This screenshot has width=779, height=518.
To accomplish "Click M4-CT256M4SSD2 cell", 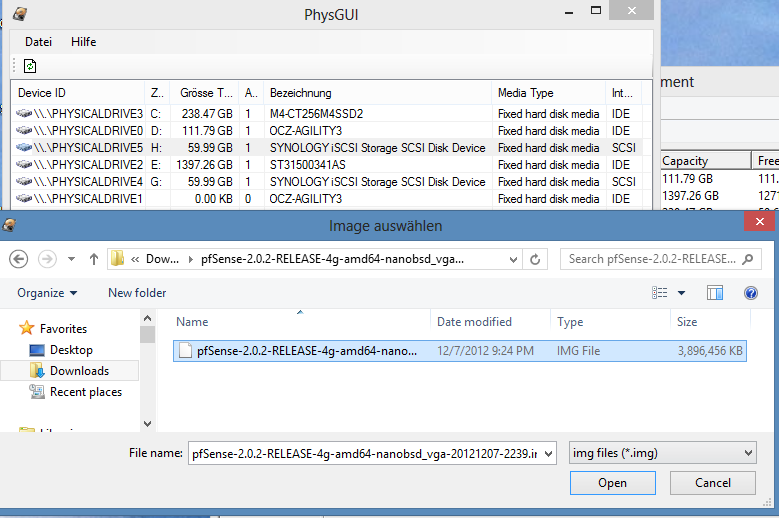I will pos(316,114).
